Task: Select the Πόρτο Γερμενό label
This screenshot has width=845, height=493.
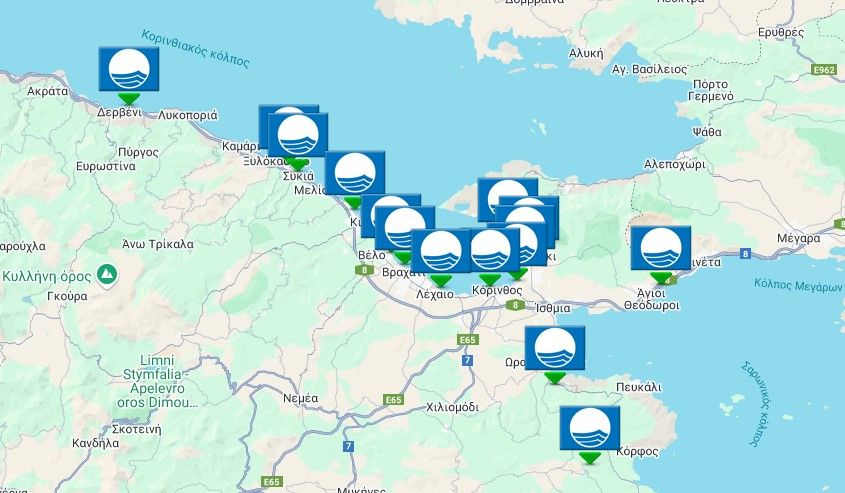Action: tap(711, 91)
